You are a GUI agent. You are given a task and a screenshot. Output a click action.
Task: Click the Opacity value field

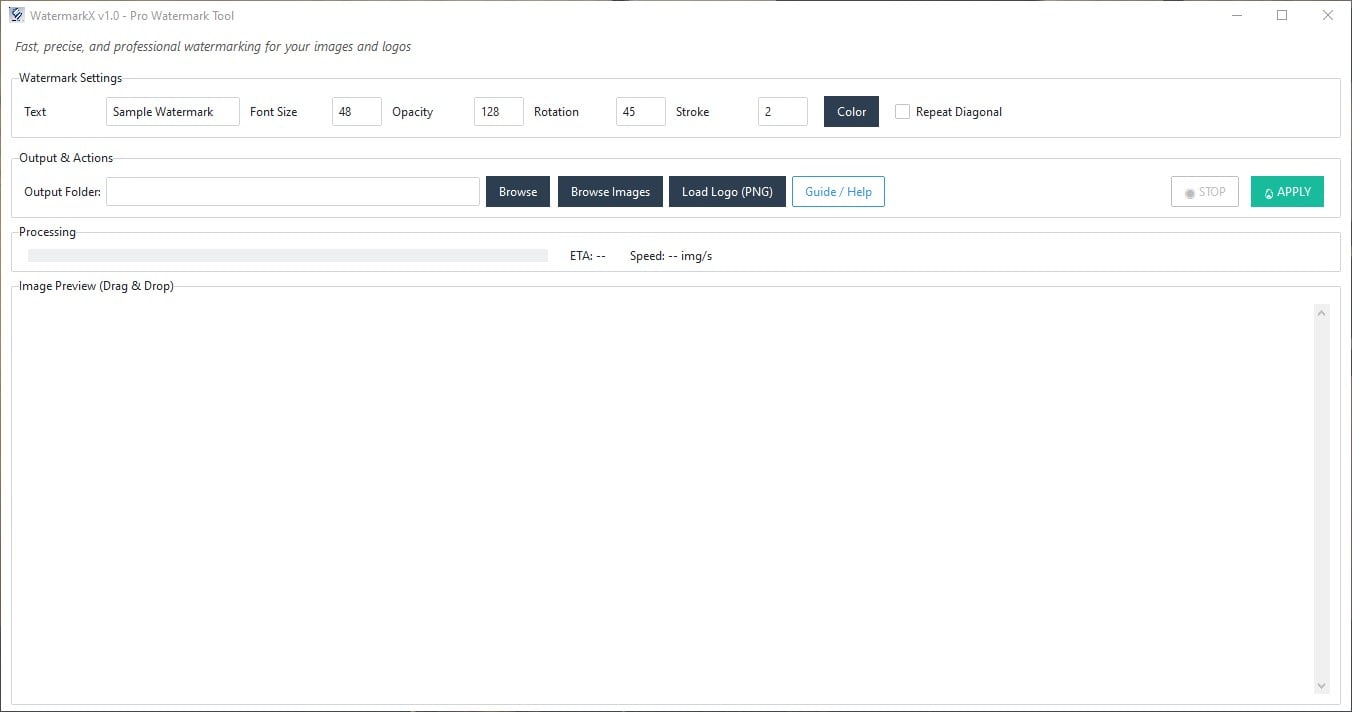(x=498, y=111)
